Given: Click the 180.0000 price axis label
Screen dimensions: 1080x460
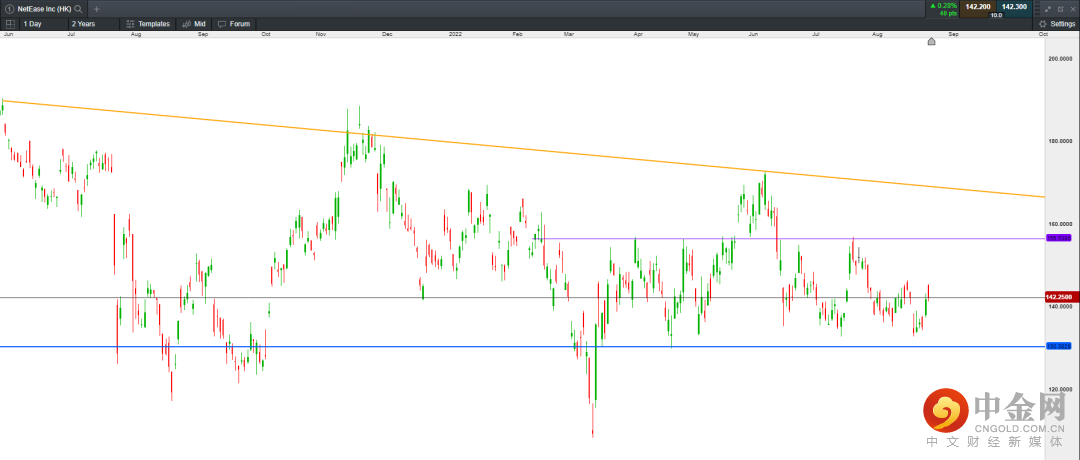Looking at the screenshot, I should click(x=1059, y=142).
